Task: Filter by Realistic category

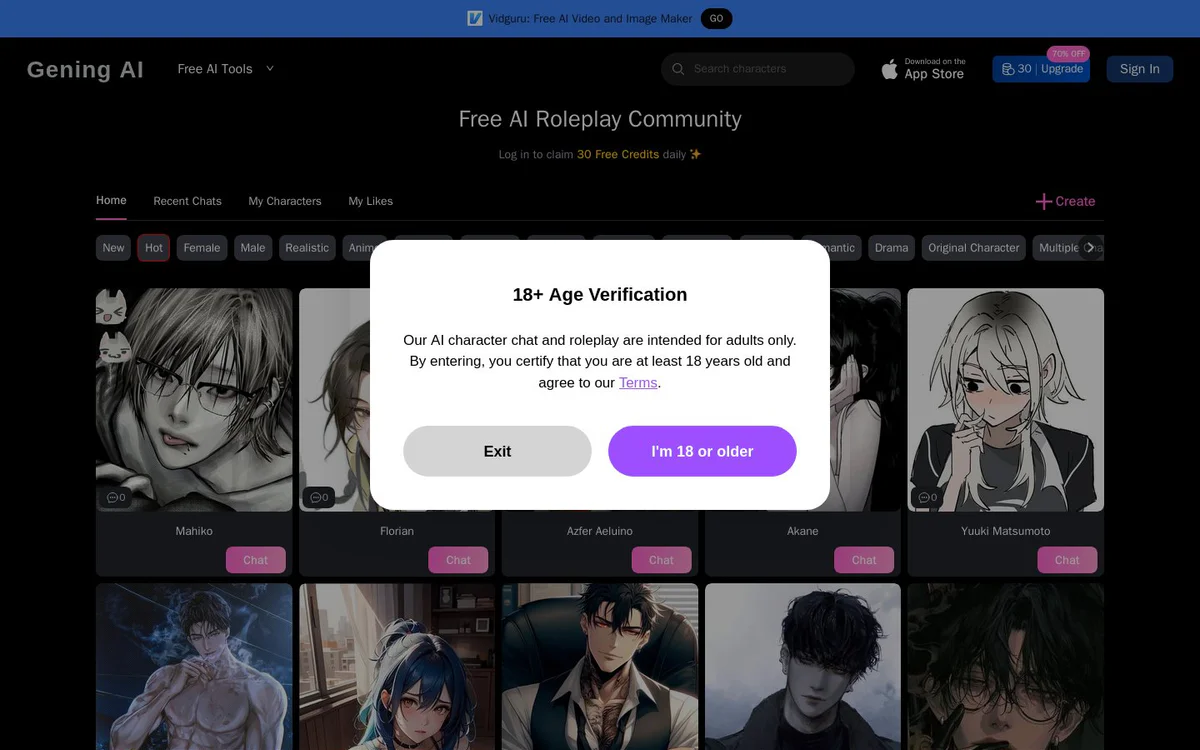Action: 307,248
